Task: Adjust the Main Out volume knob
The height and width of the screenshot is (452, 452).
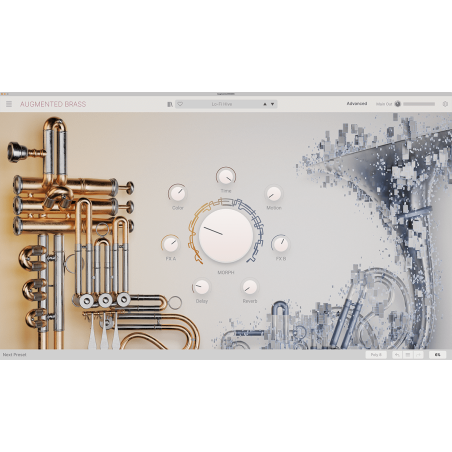Action: [x=398, y=104]
